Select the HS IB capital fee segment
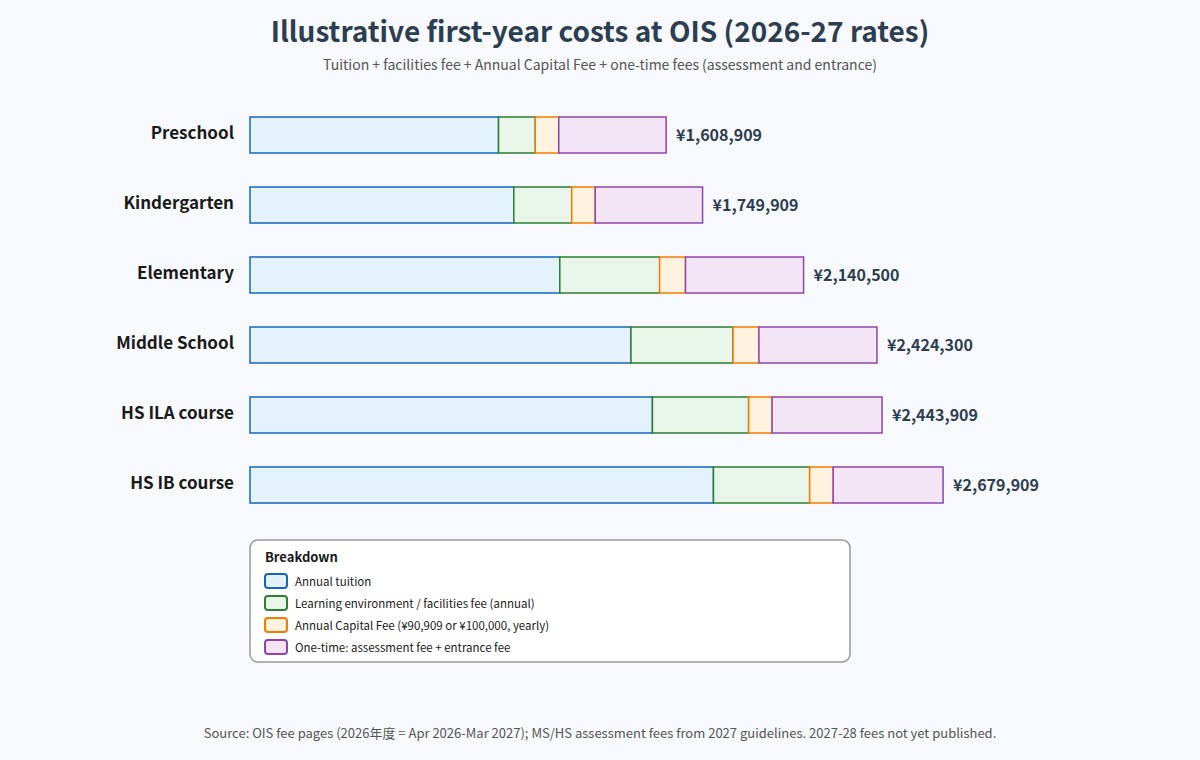The width and height of the screenshot is (1200, 760). [x=821, y=485]
